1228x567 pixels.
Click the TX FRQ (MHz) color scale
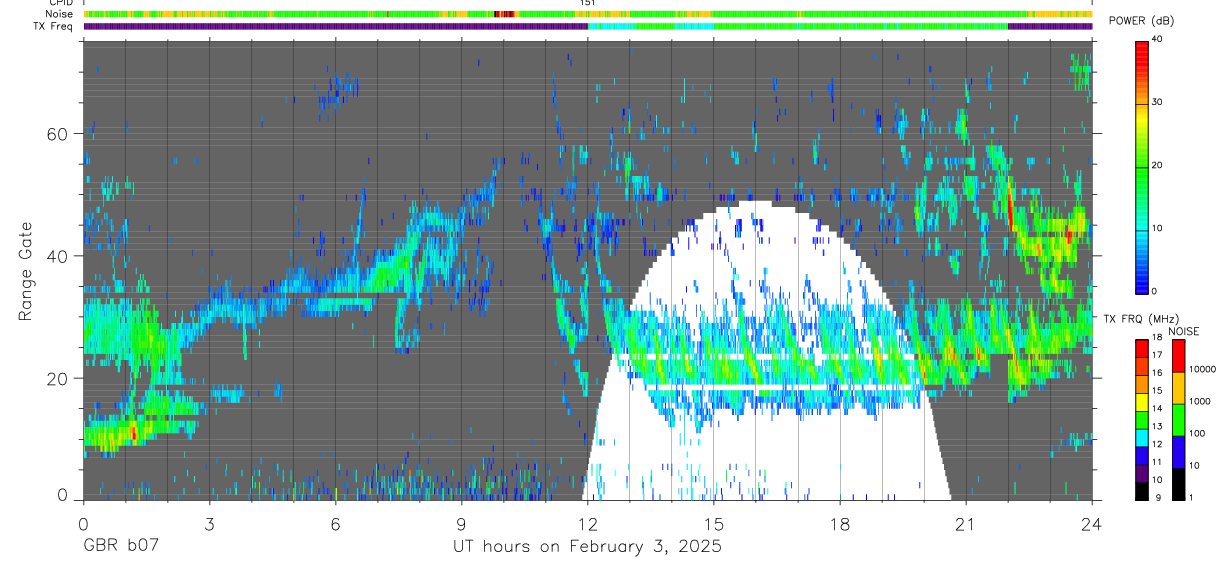[1141, 419]
